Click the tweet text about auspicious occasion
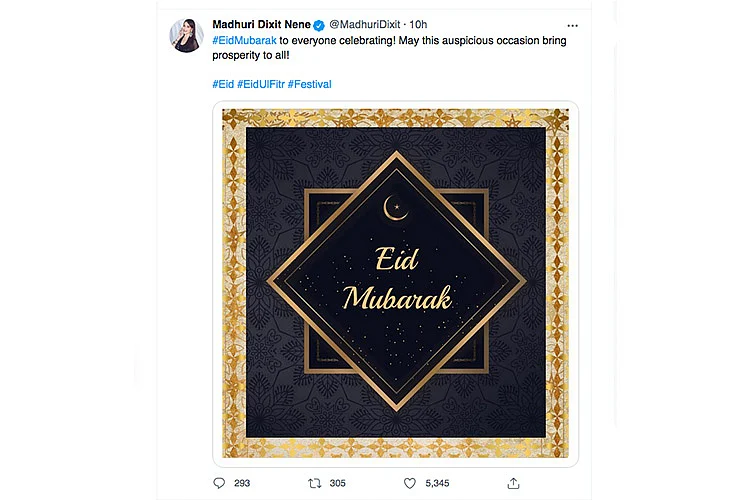The width and height of the screenshot is (750, 500). click(x=389, y=48)
